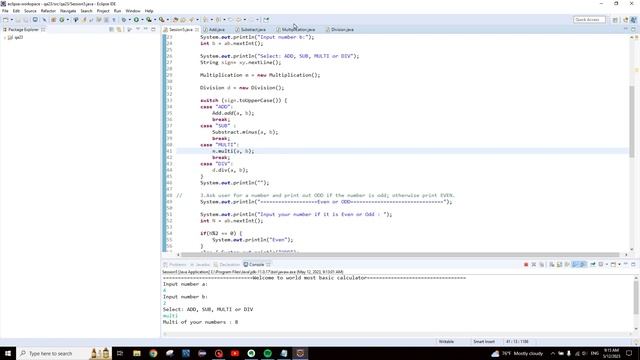Image resolution: width=640 pixels, height=360 pixels.
Task: Click the Debug bug toolbar icon
Action: 124,20
